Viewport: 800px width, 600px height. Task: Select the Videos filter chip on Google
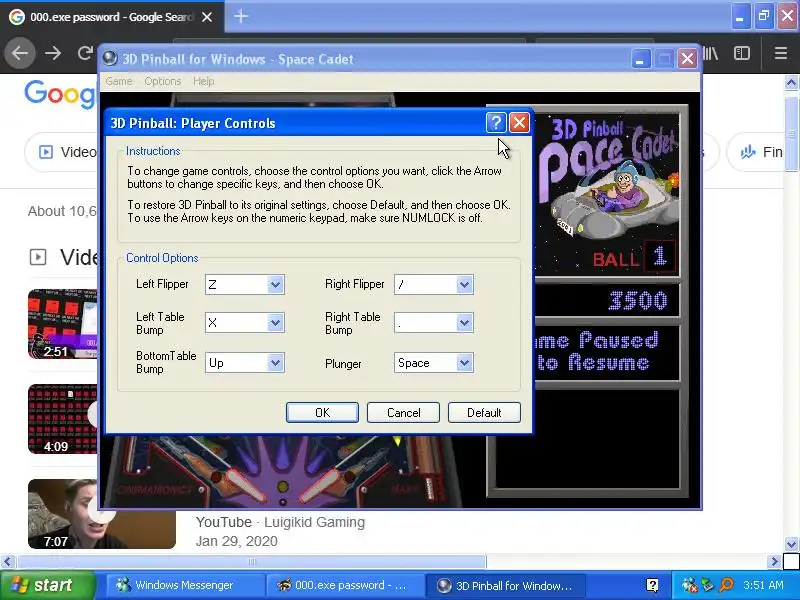(x=61, y=152)
